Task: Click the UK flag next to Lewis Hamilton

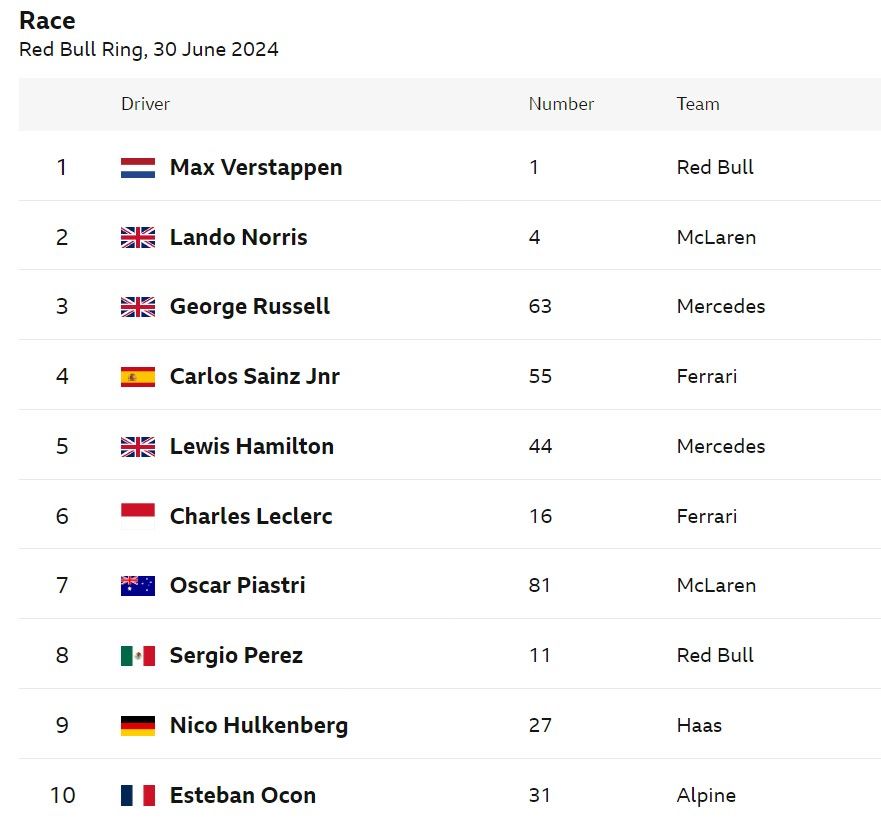Action: point(138,447)
